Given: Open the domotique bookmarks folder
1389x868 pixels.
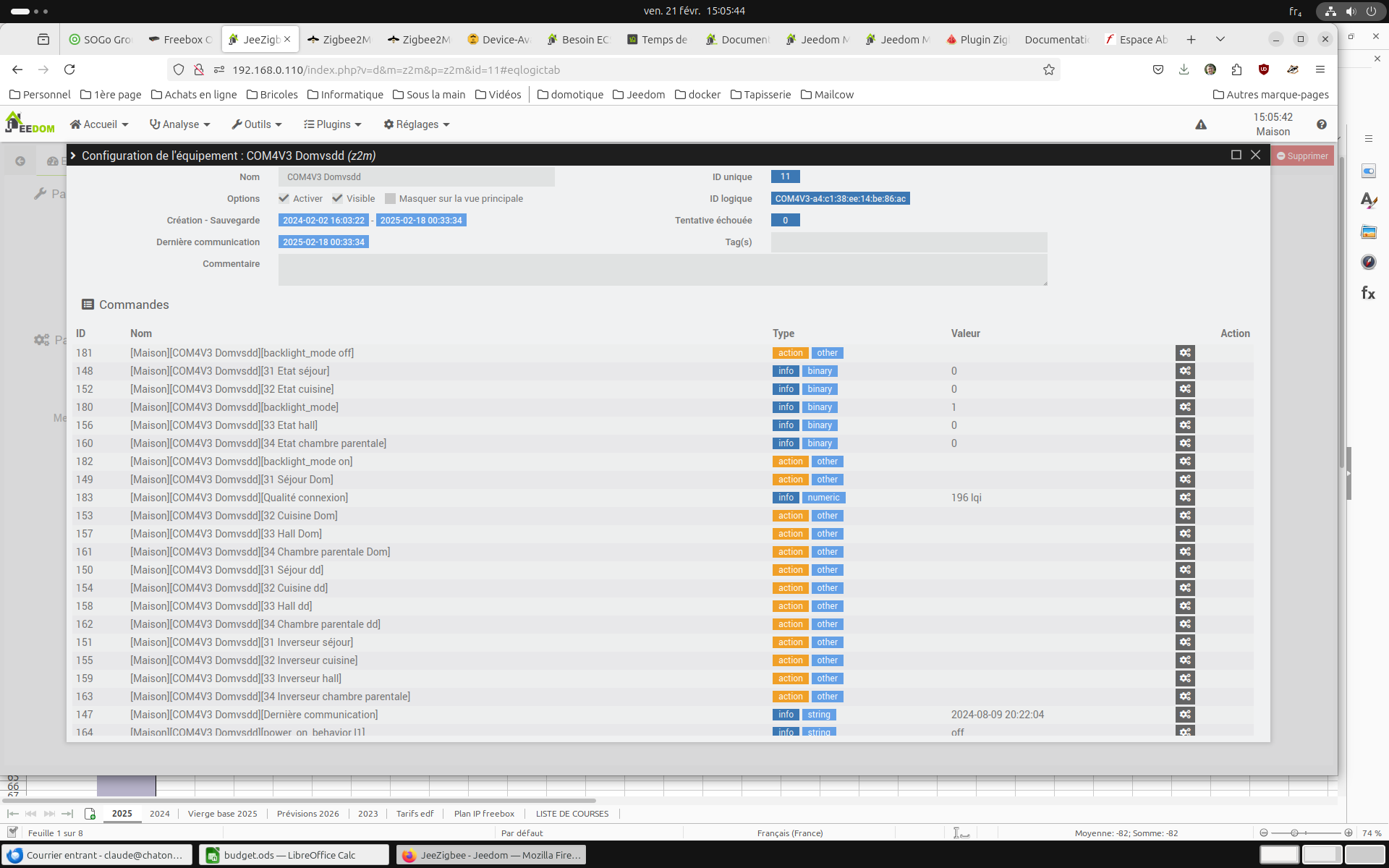Looking at the screenshot, I should point(570,95).
